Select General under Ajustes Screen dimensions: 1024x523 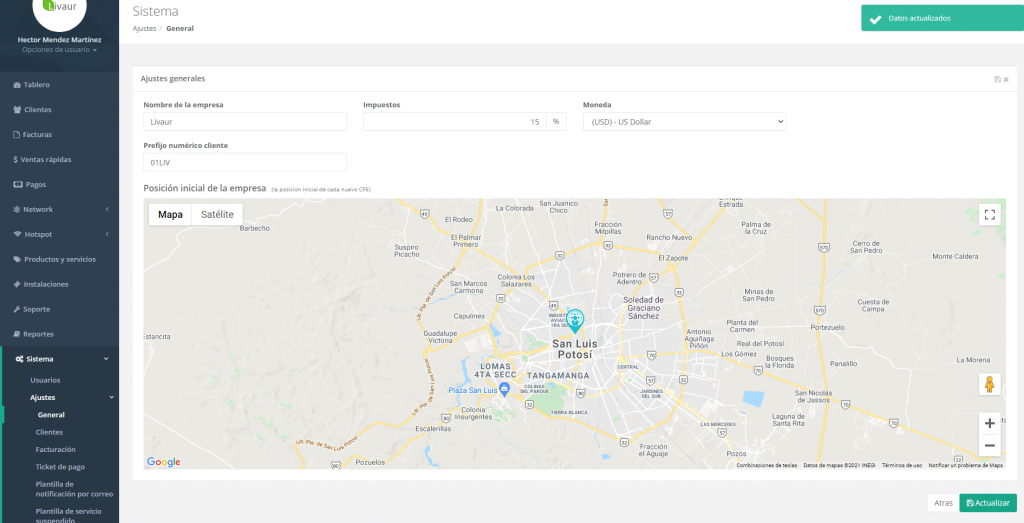[51, 415]
